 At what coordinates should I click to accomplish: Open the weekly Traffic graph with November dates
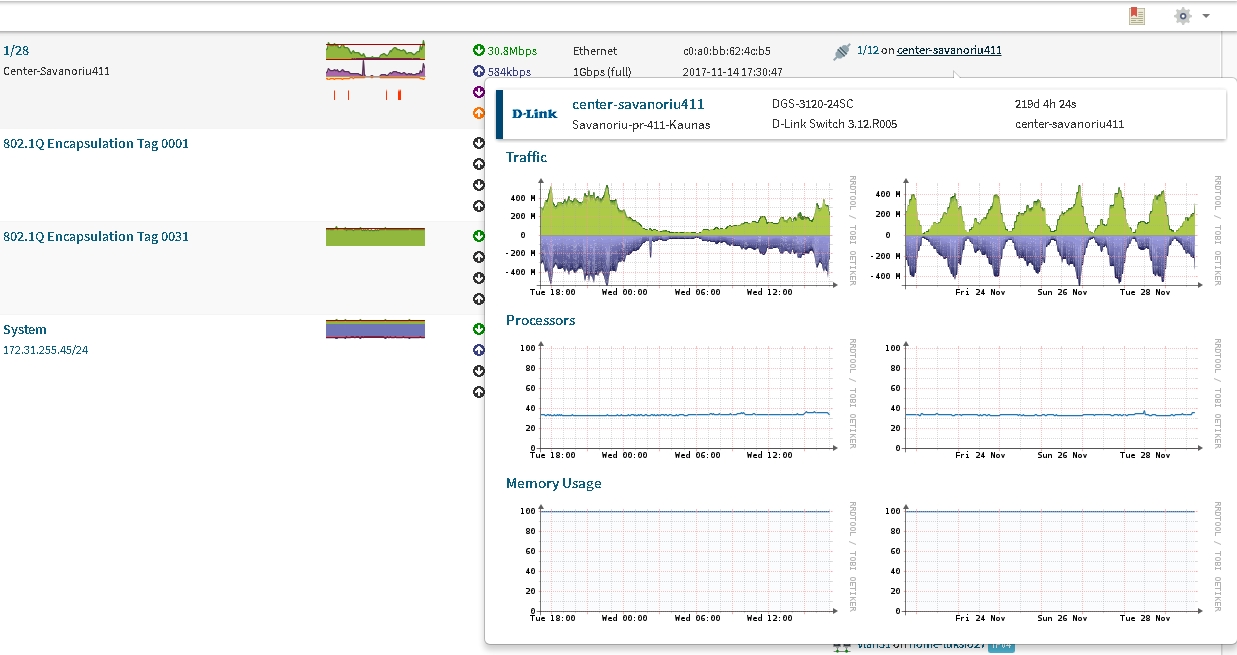pos(1049,236)
